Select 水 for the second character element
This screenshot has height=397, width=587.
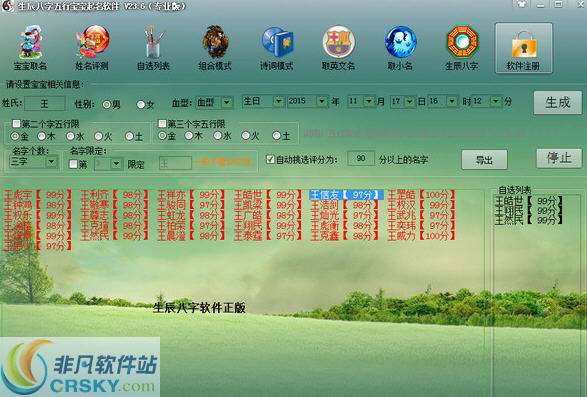click(x=70, y=136)
